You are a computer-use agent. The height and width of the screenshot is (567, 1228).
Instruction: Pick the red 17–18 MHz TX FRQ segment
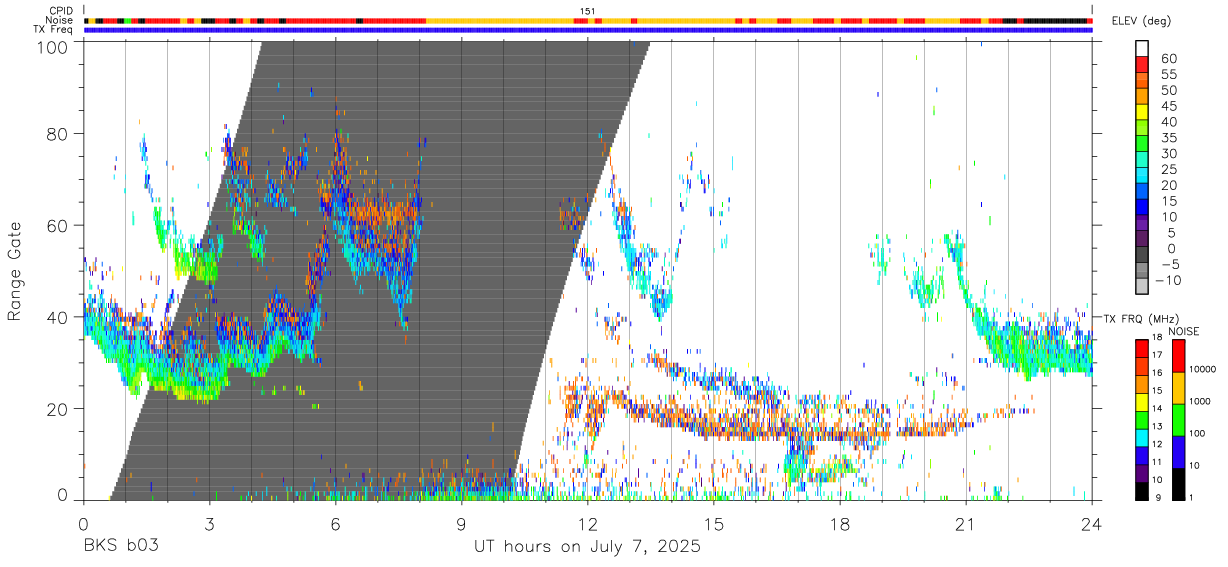click(1143, 348)
